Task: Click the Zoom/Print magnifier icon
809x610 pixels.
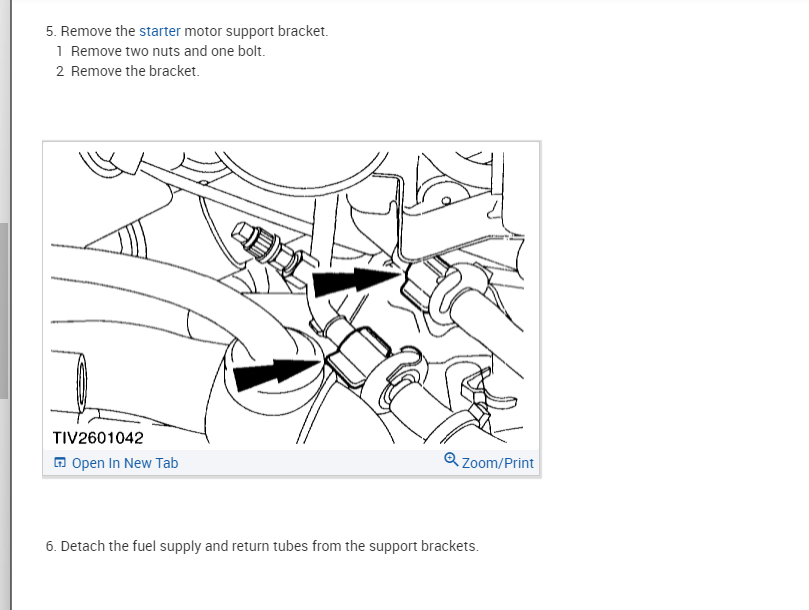Action: point(451,459)
